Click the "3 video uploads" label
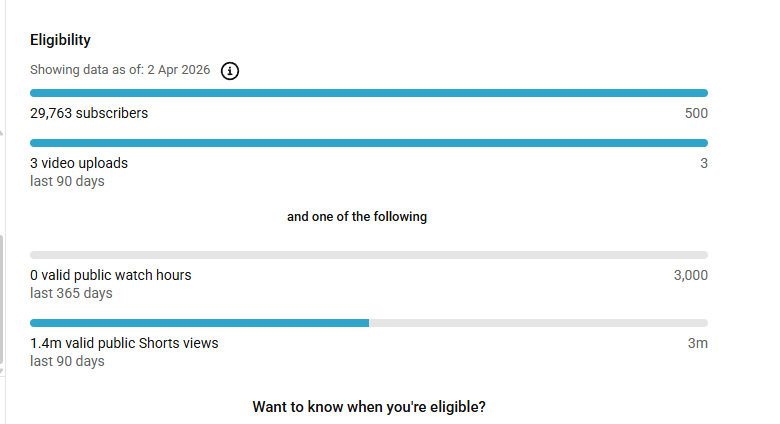The width and height of the screenshot is (780, 424). (x=79, y=163)
